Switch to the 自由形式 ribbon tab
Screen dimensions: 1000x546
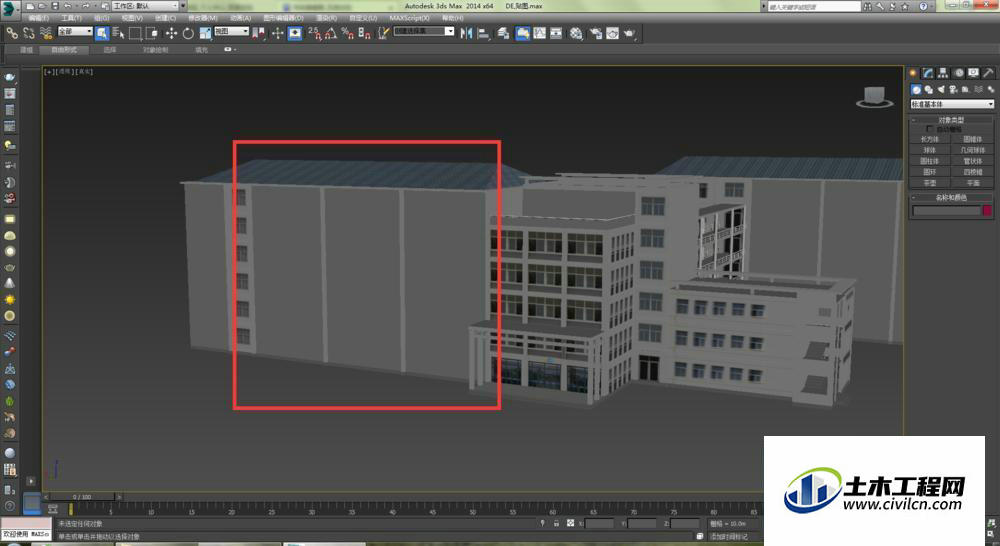64,50
